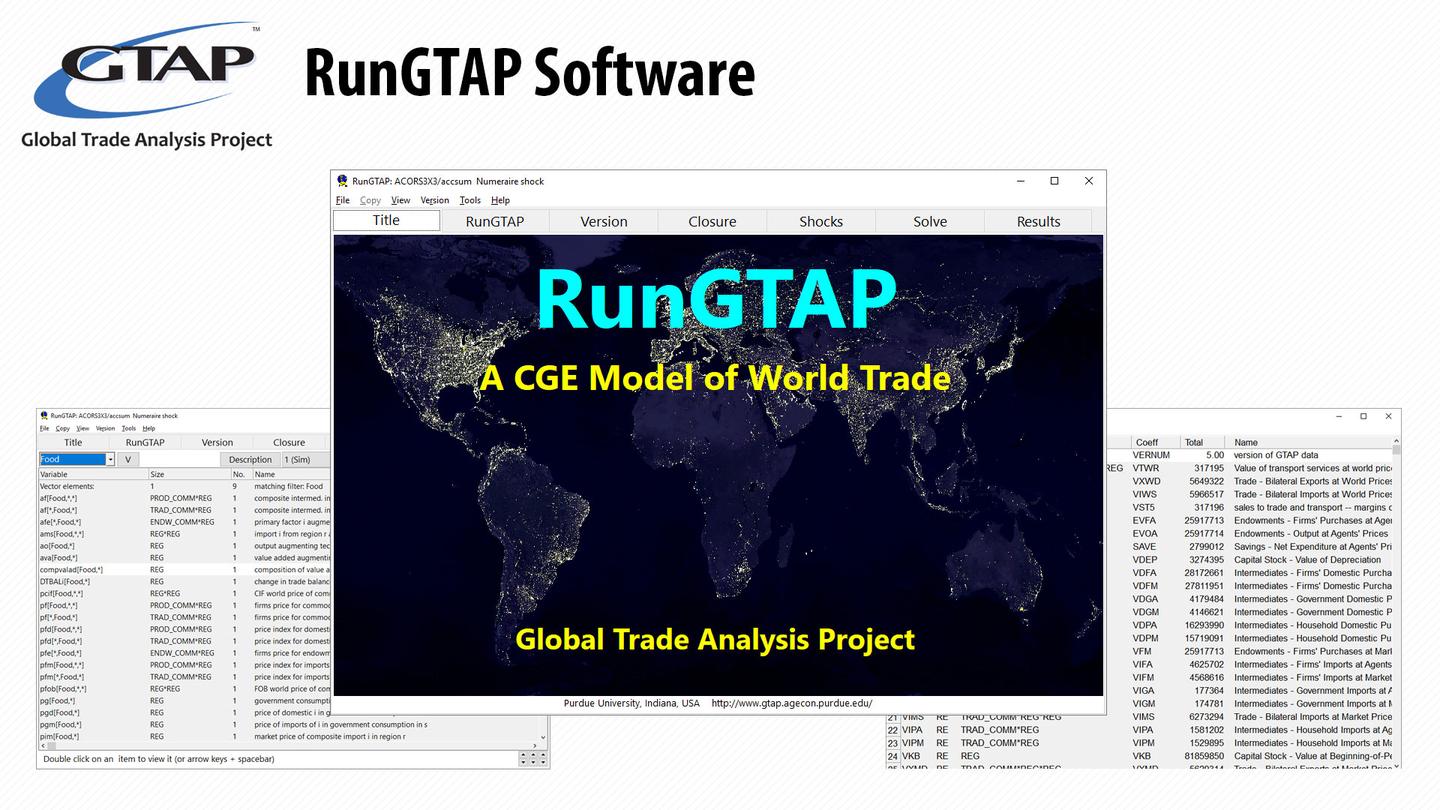
Task: Click the V filter button next to Food
Action: [127, 459]
